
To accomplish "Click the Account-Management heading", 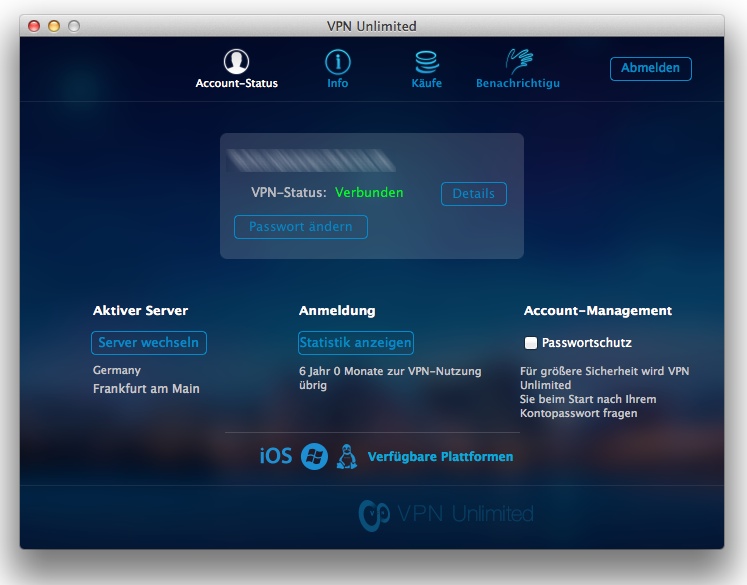I will (598, 311).
